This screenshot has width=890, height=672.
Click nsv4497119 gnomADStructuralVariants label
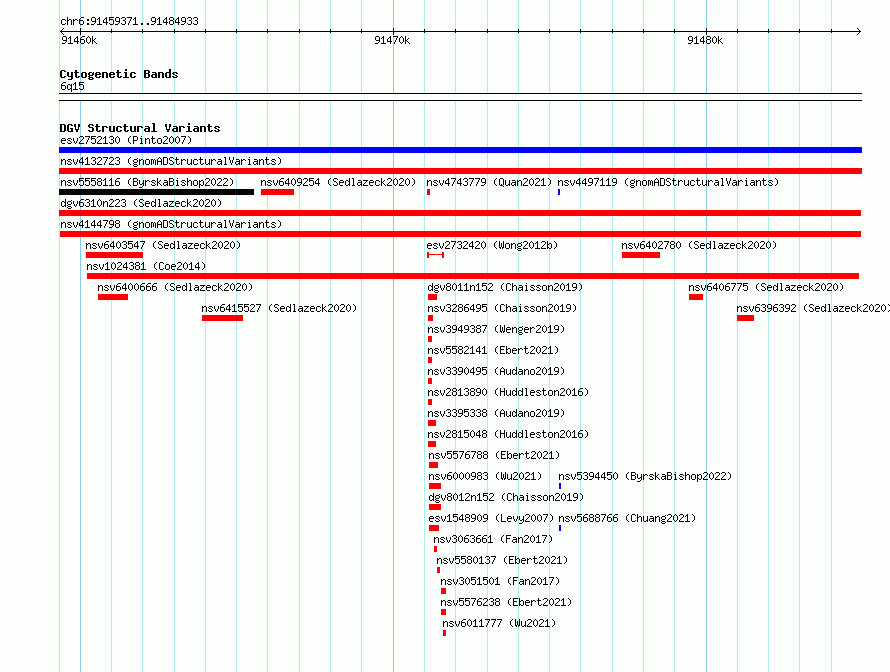[x=668, y=182]
